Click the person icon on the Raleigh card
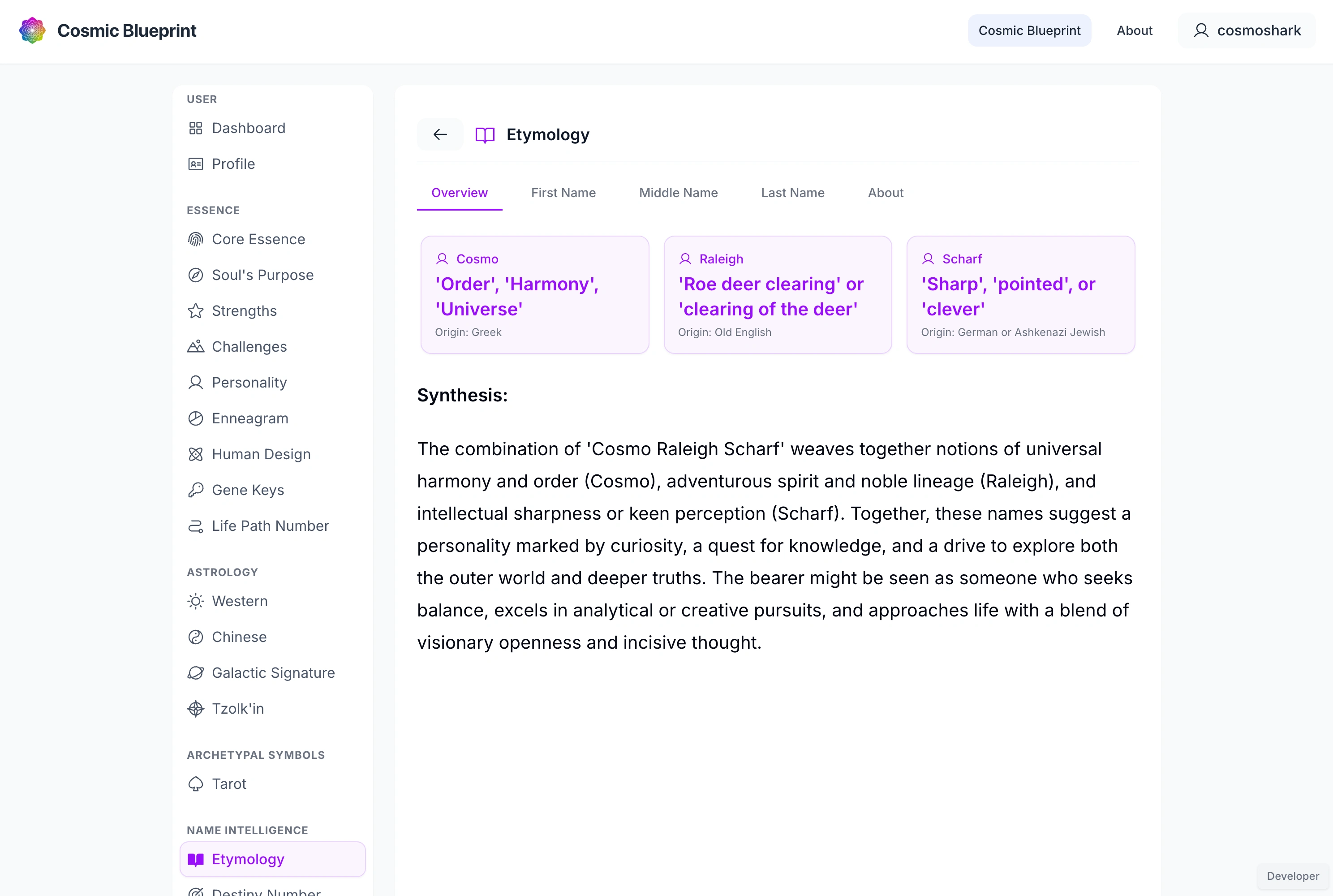The width and height of the screenshot is (1333, 896). coord(685,259)
